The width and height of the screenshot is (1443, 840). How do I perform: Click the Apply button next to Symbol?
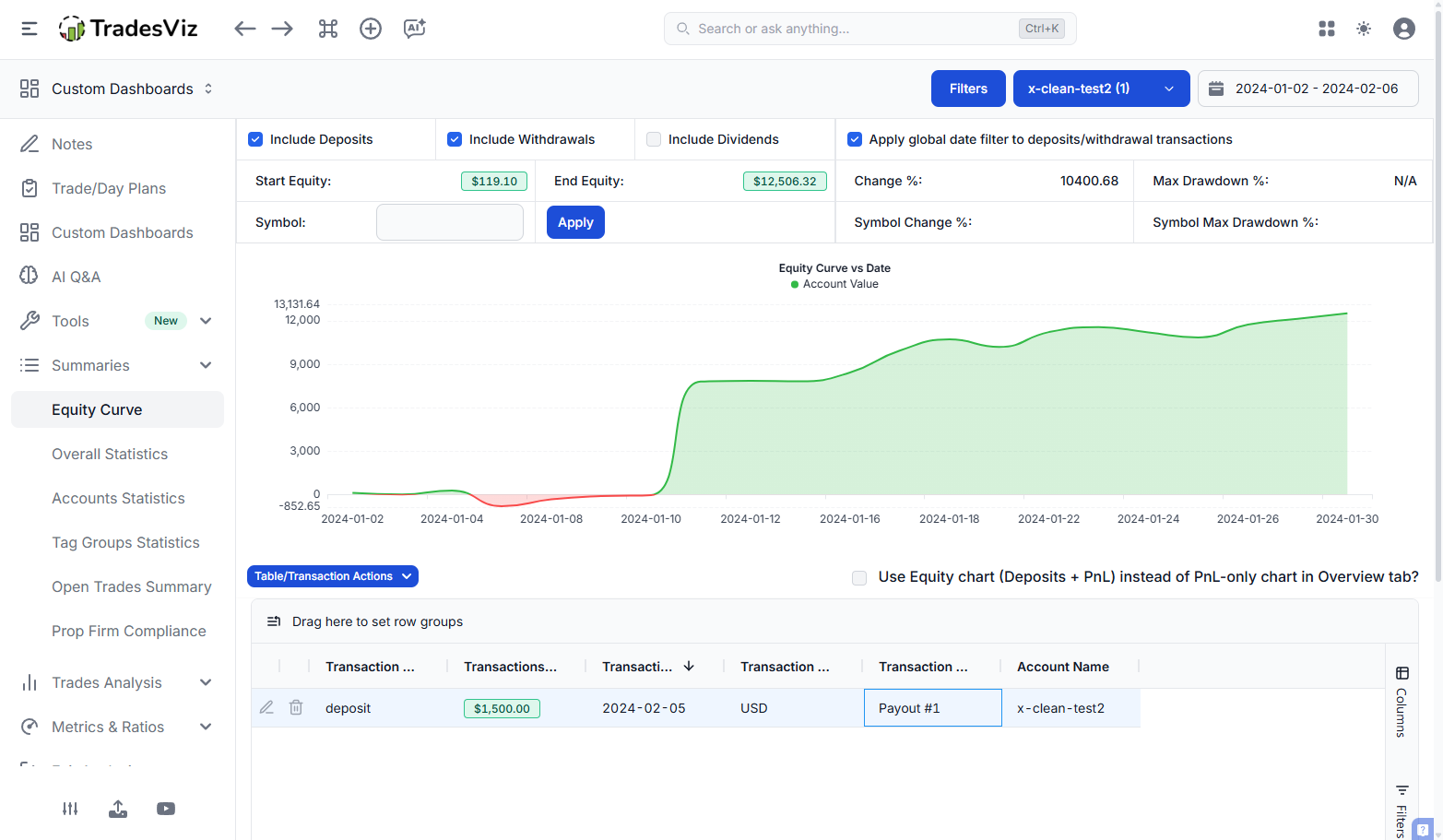click(x=575, y=222)
